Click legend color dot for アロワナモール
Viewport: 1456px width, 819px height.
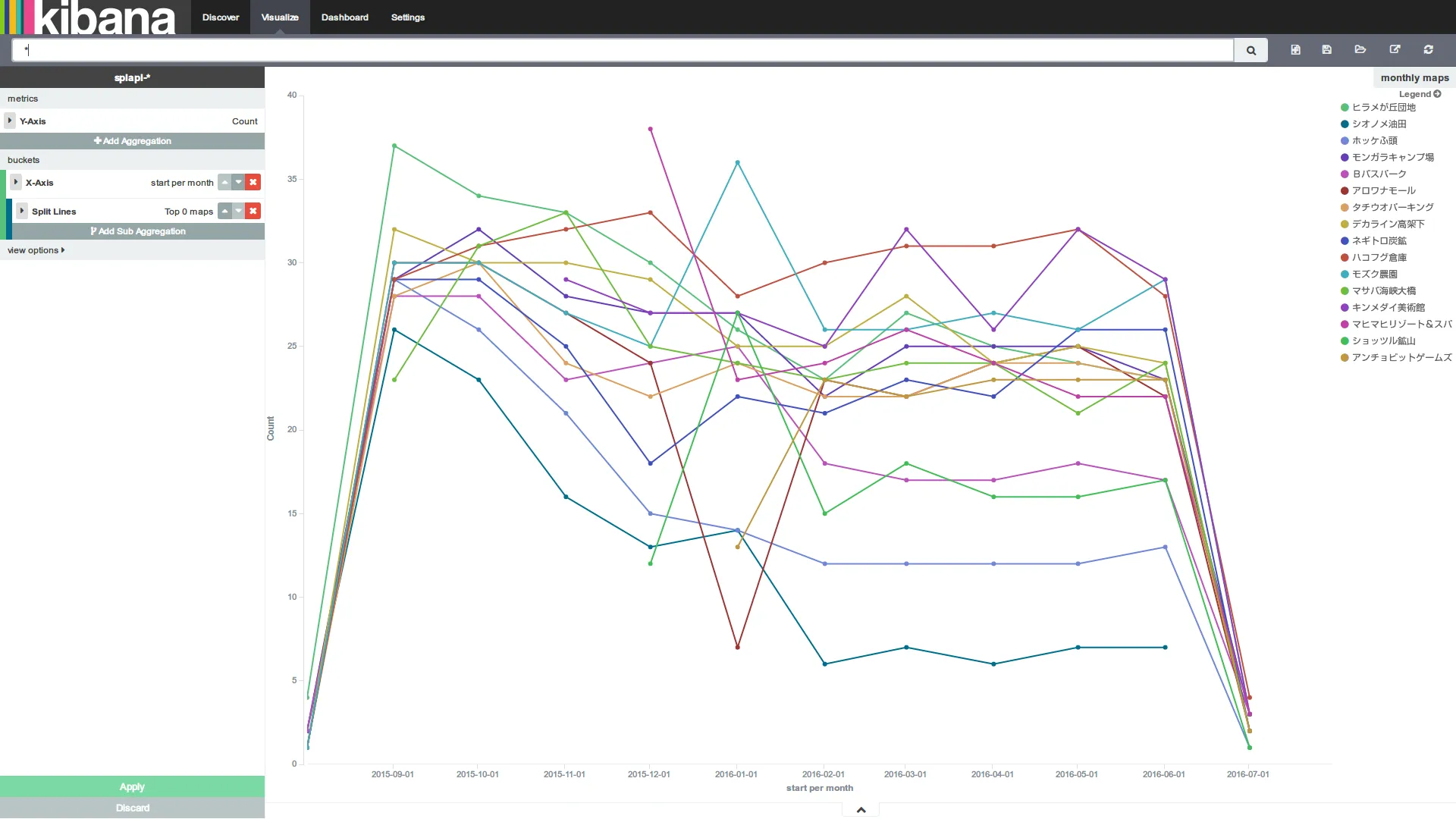point(1345,191)
